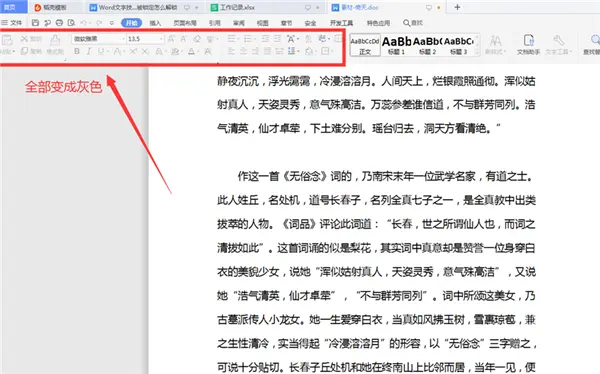This screenshot has width=600, height=374.
Task: Click the Copy icon
Action: [x=24, y=51]
